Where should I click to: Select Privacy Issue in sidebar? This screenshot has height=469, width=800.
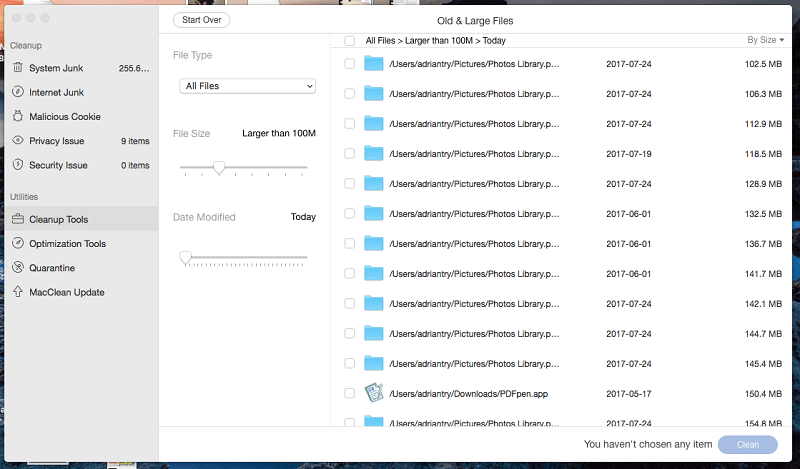point(81,141)
